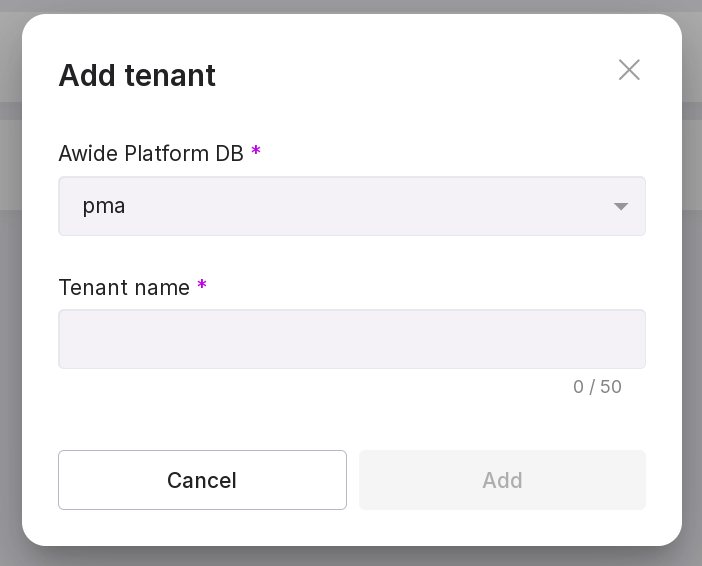Select the pma value in the combo box
Screen dimensions: 702x566
pyautogui.click(x=104, y=206)
